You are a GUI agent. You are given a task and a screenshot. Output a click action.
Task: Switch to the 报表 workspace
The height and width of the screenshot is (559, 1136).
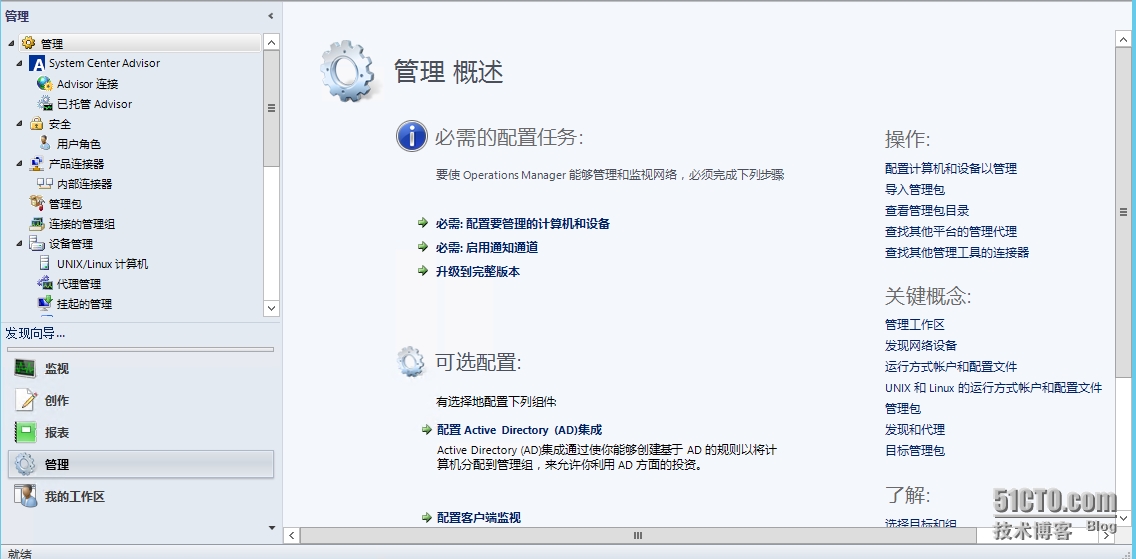141,432
